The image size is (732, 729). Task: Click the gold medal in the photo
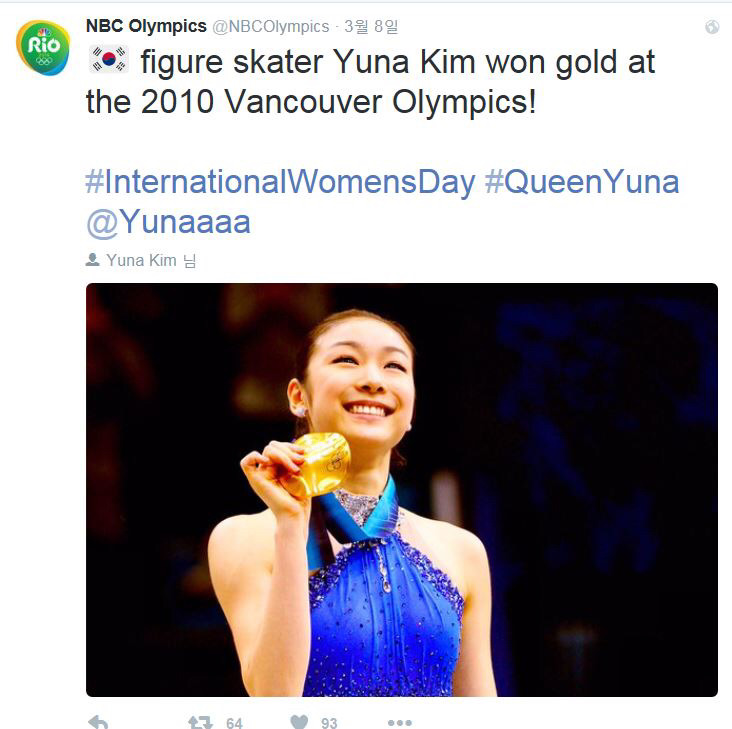point(316,464)
